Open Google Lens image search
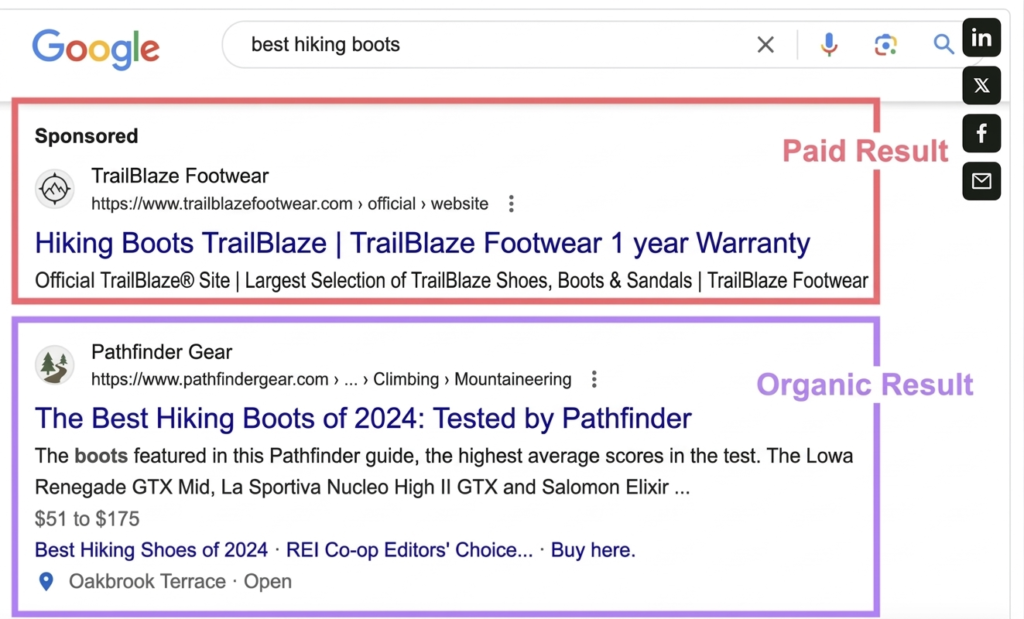Image resolution: width=1024 pixels, height=619 pixels. click(x=886, y=44)
